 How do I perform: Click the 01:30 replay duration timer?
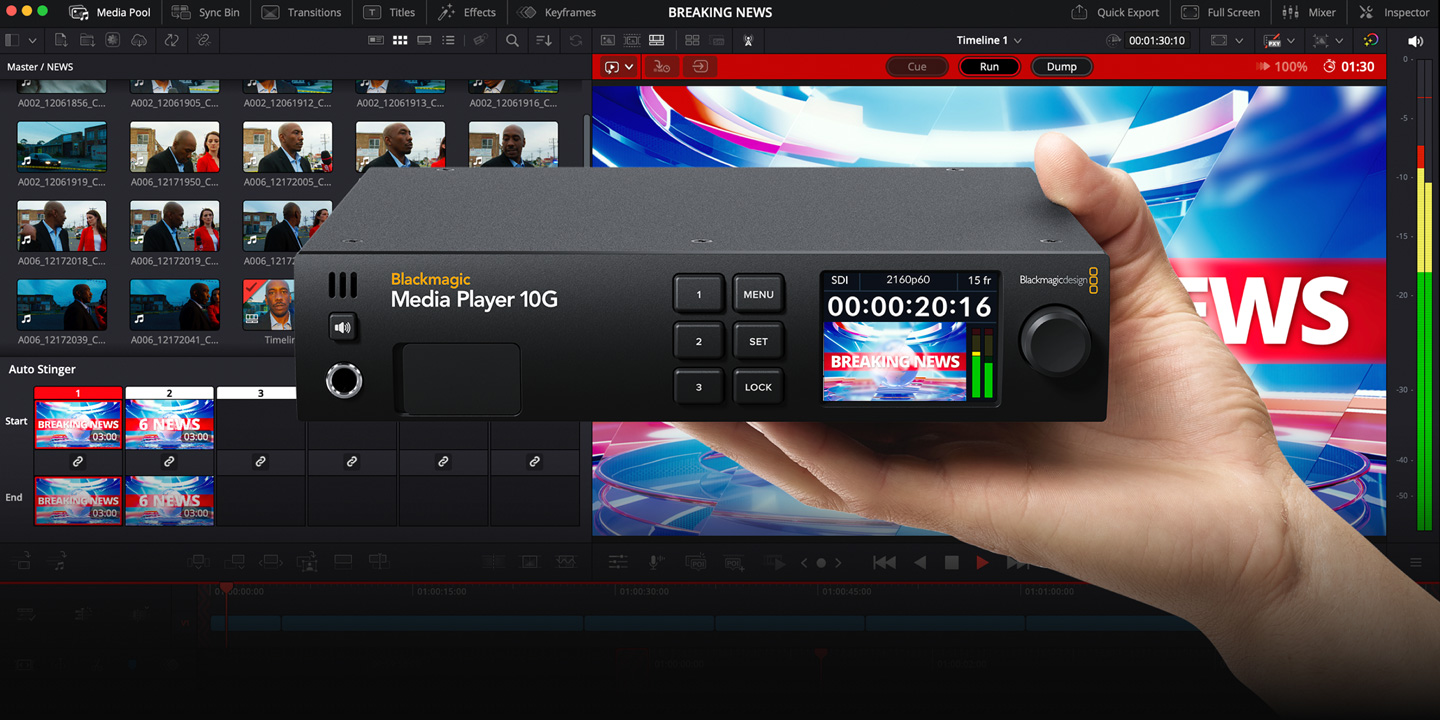1348,67
